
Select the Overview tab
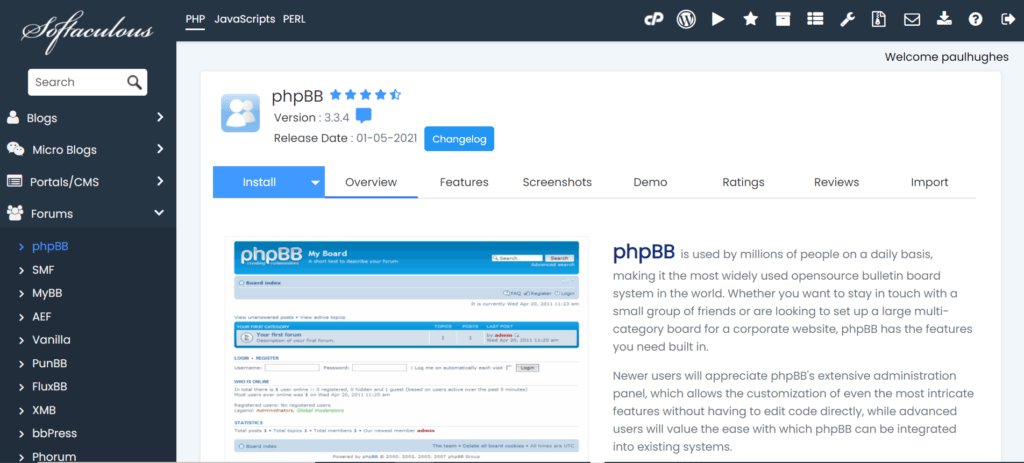371,182
